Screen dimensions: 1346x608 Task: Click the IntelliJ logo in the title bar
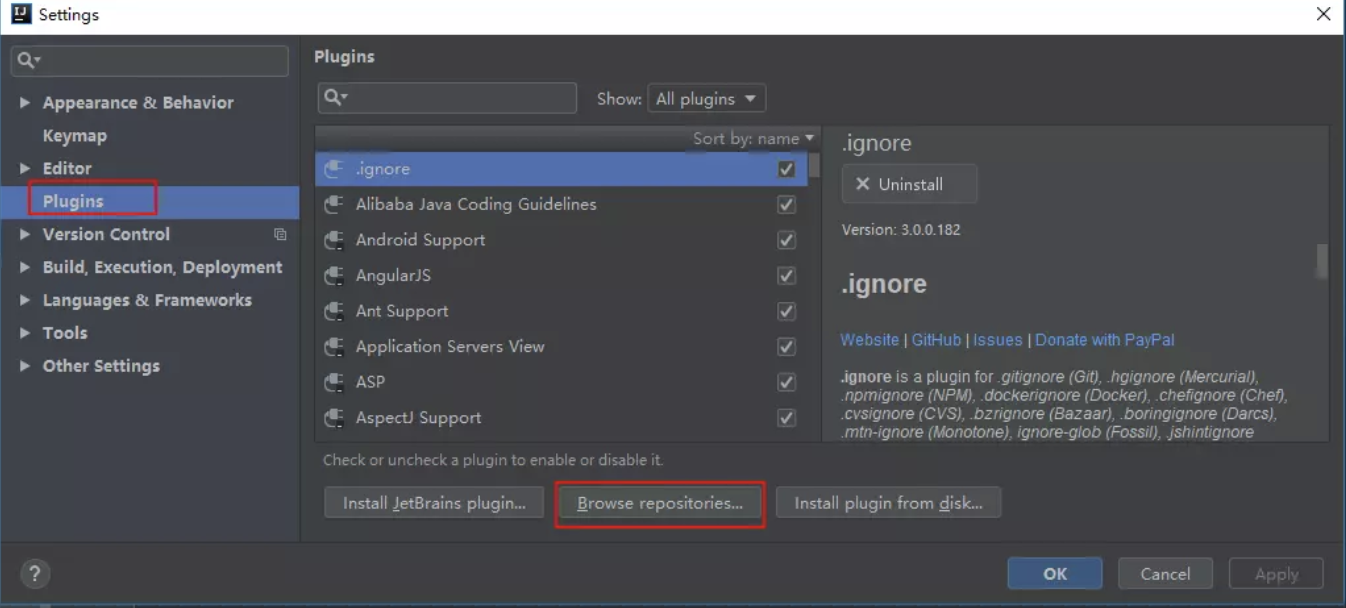click(21, 14)
